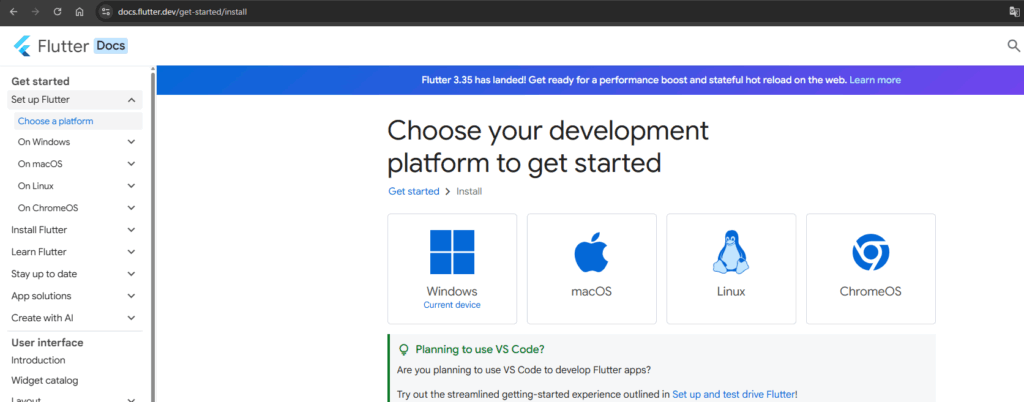Click the translate page icon
Screen dimensions: 1024x402
click(1015, 12)
